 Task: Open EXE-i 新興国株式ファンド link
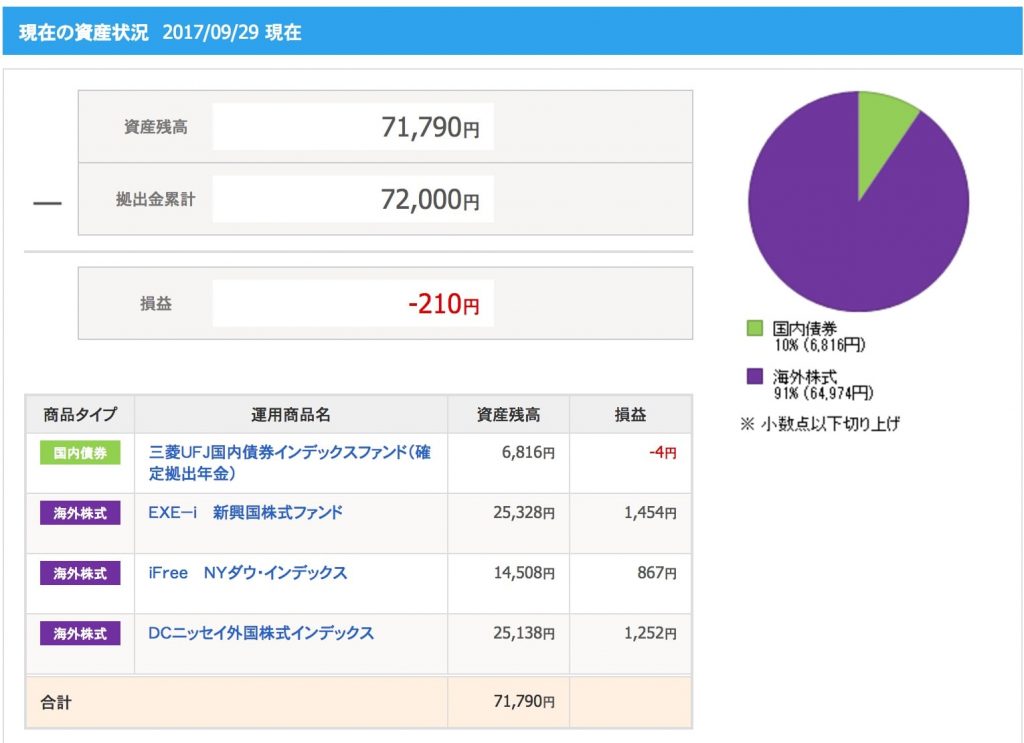pyautogui.click(x=245, y=513)
